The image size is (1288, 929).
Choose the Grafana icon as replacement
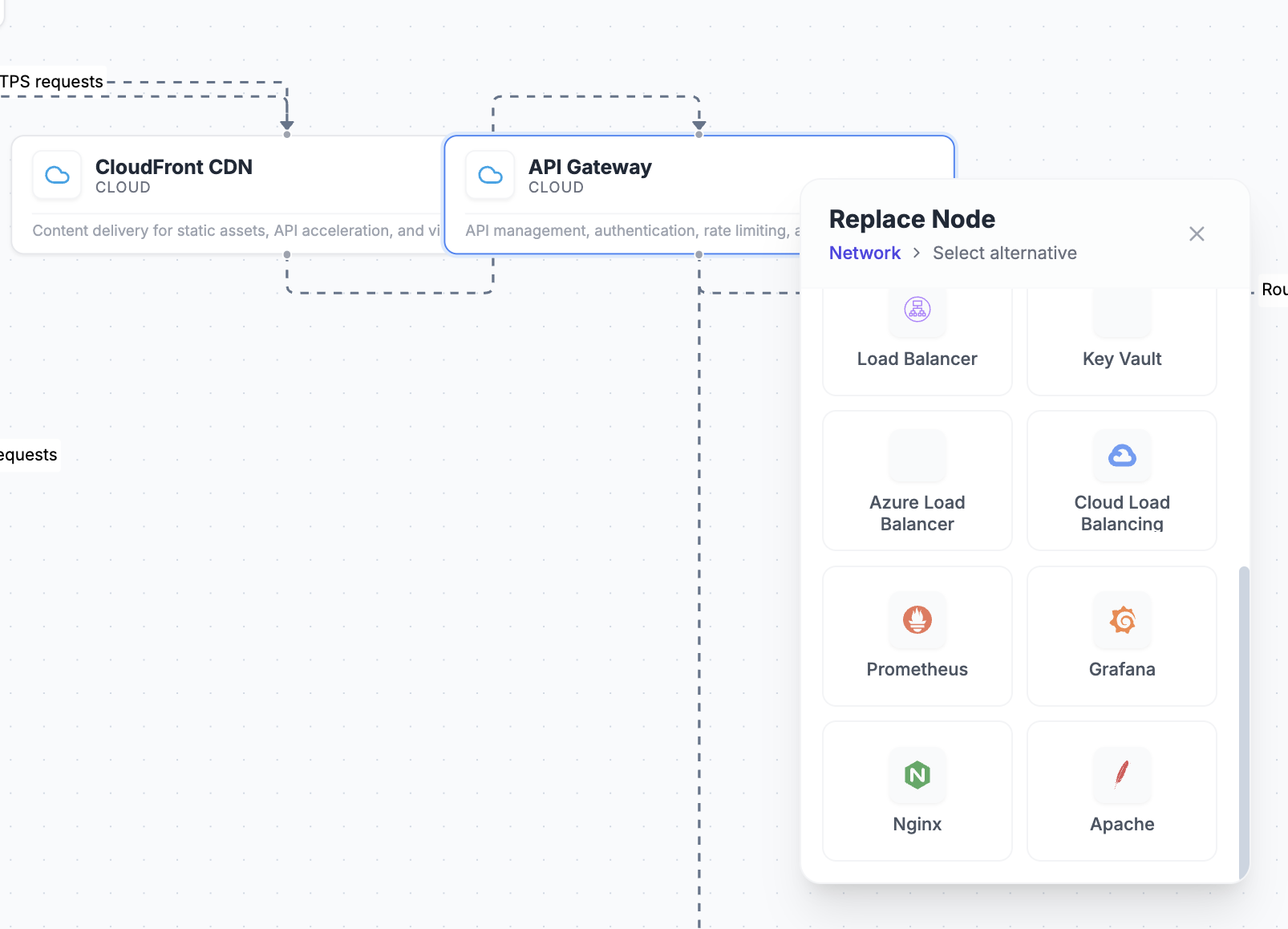[x=1122, y=619]
